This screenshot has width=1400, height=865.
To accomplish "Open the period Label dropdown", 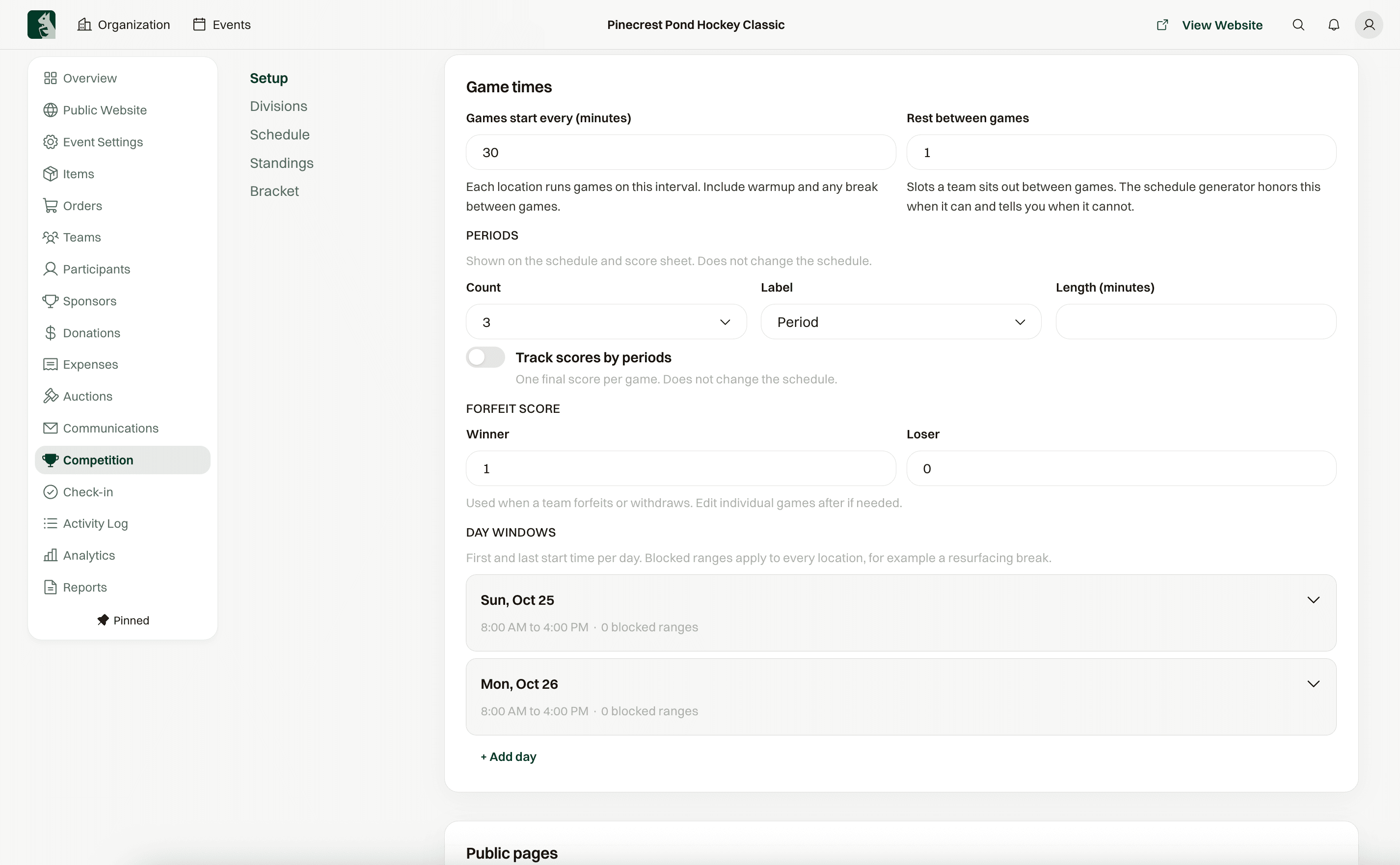I will point(901,322).
